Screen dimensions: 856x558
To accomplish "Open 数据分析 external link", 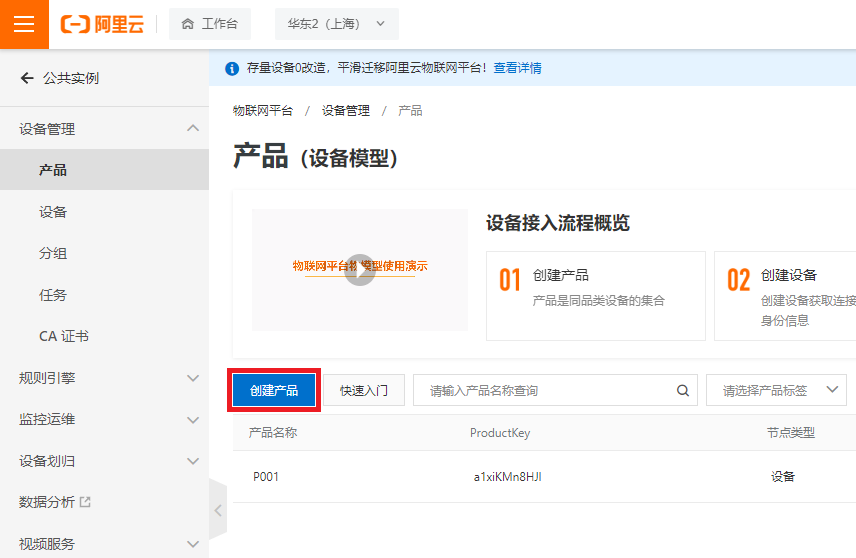I will pos(55,502).
